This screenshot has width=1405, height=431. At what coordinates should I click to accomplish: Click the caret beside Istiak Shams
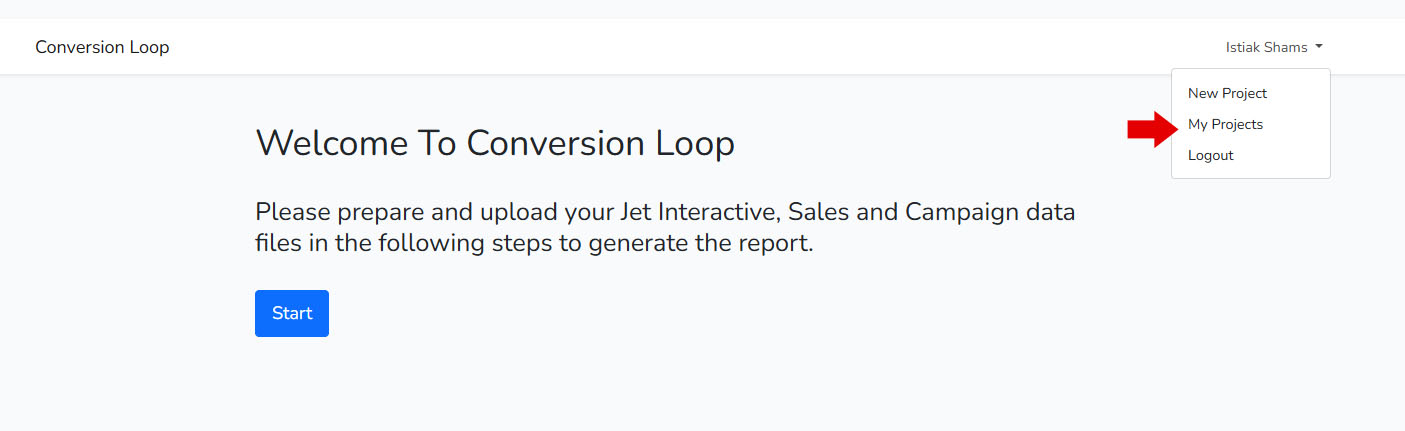click(x=1319, y=47)
